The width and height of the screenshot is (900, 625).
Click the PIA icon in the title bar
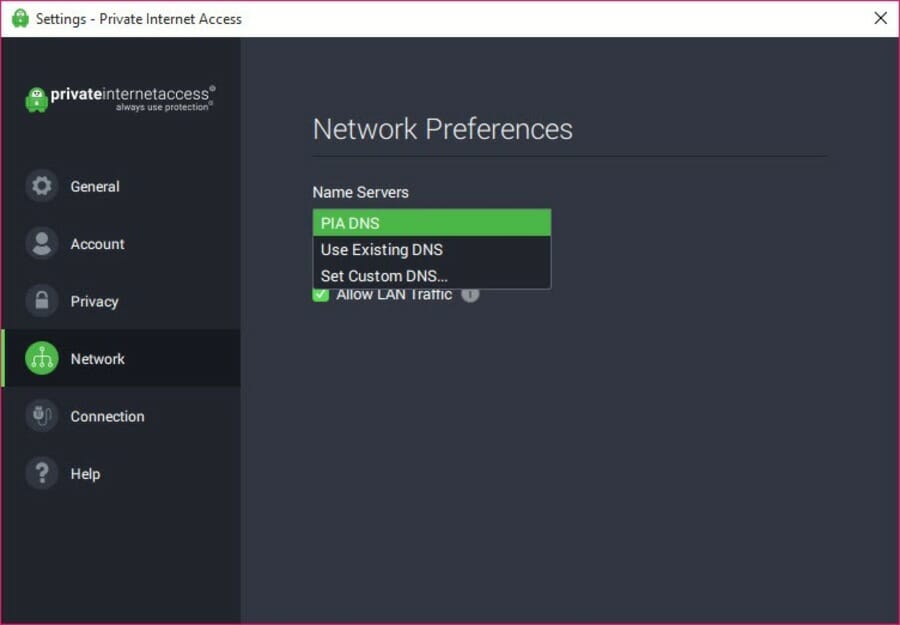20,18
